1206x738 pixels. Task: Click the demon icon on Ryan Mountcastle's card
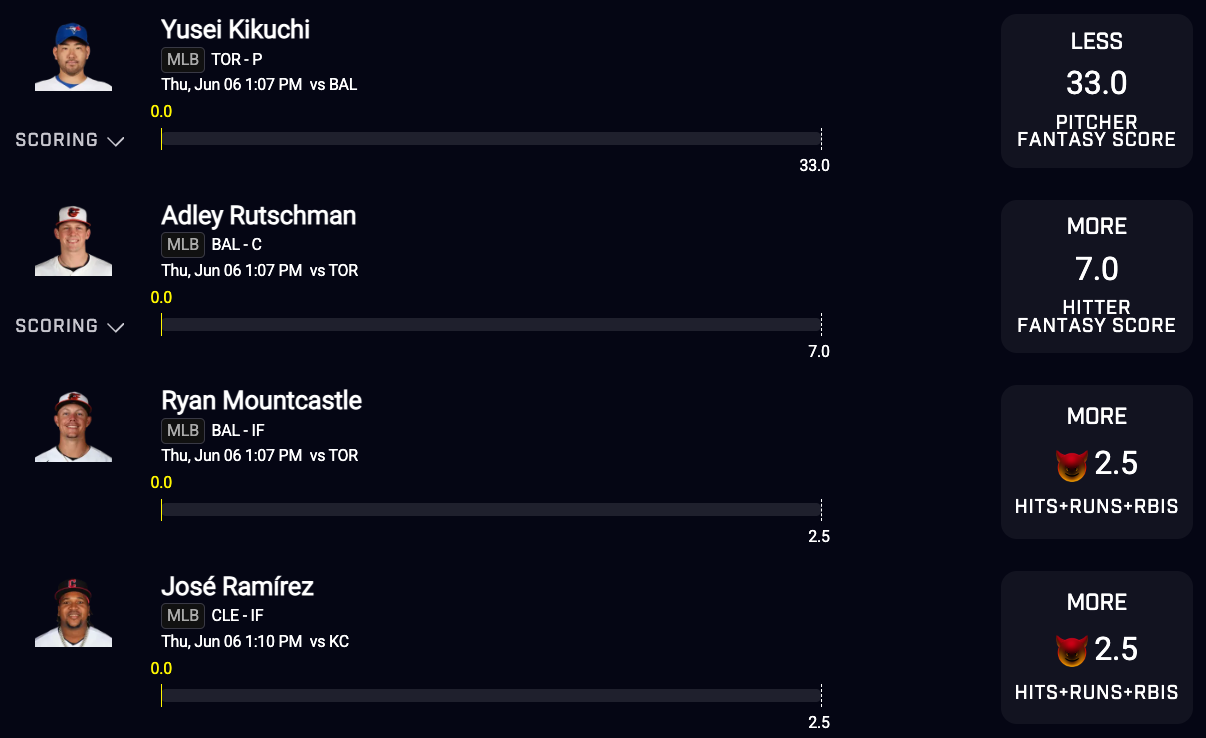coord(1071,465)
